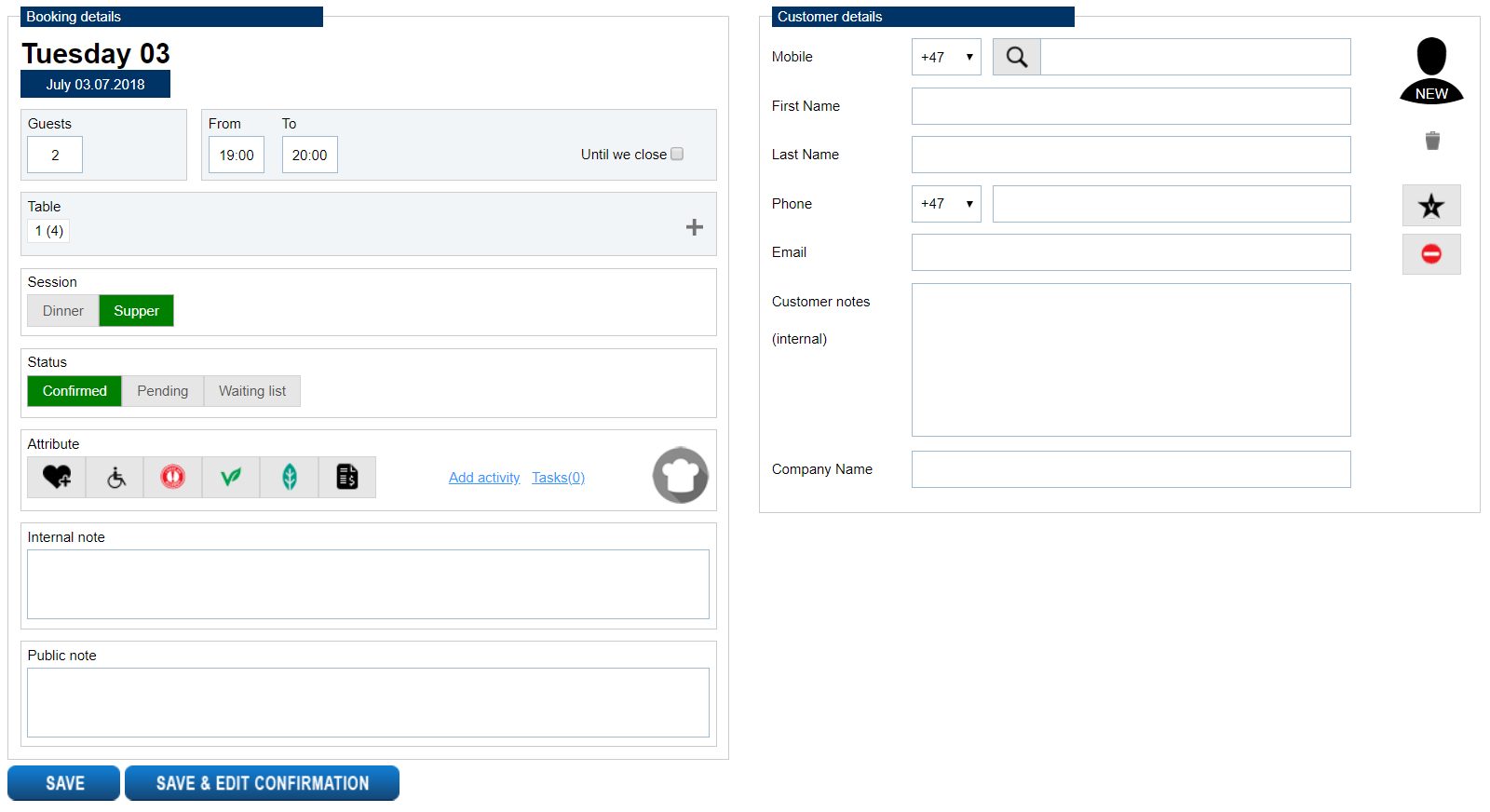Viewport: 1490px width, 812px height.
Task: Open the Tasks(0) link
Action: [x=558, y=478]
